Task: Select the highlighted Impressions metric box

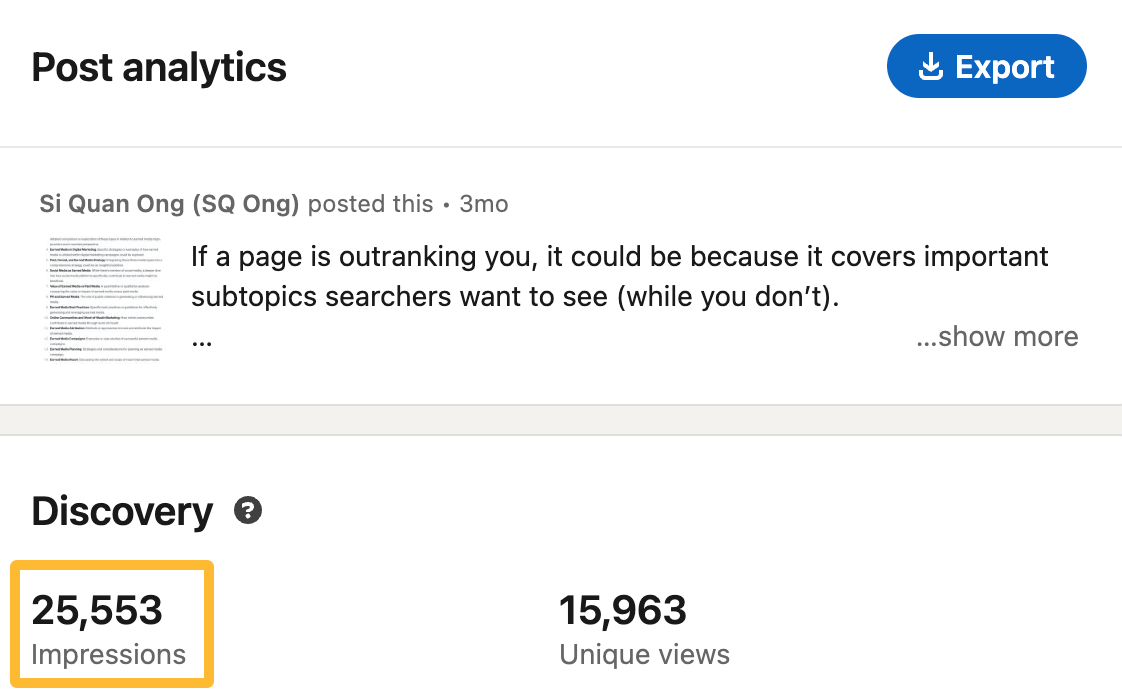Action: 112,622
